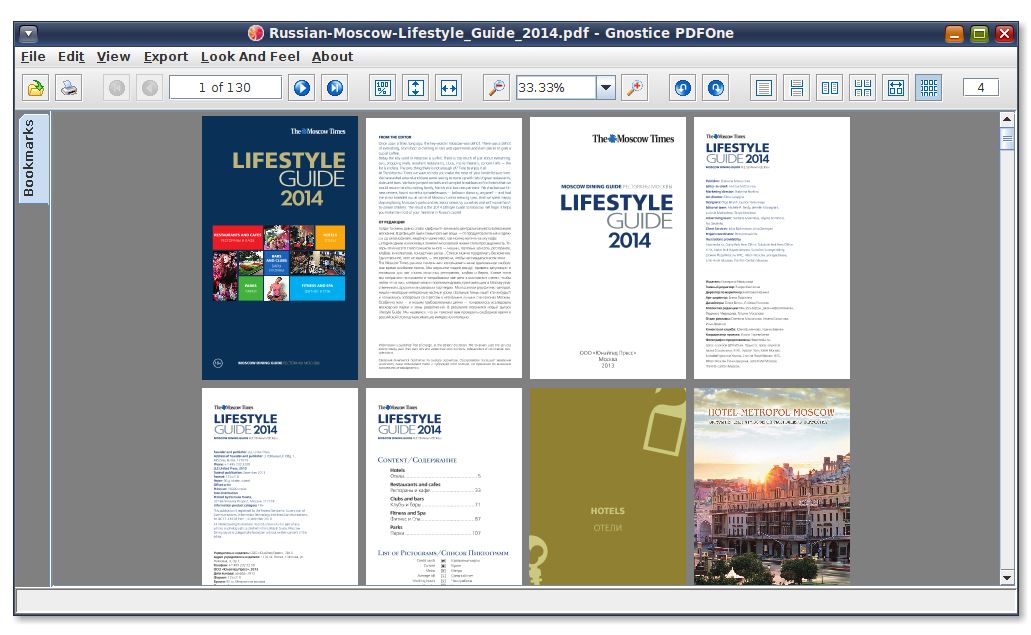
Task: Open the zoom percentage dropdown arrow
Action: tap(606, 87)
